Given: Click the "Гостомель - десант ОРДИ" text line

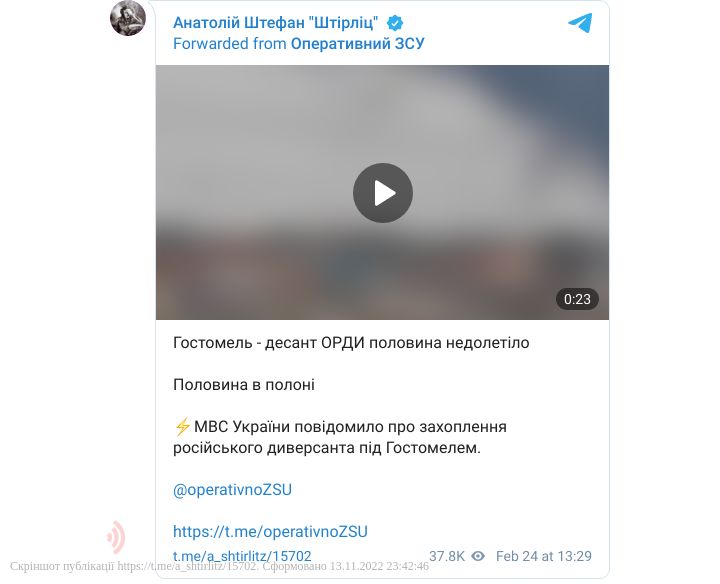Looking at the screenshot, I should 351,343.
